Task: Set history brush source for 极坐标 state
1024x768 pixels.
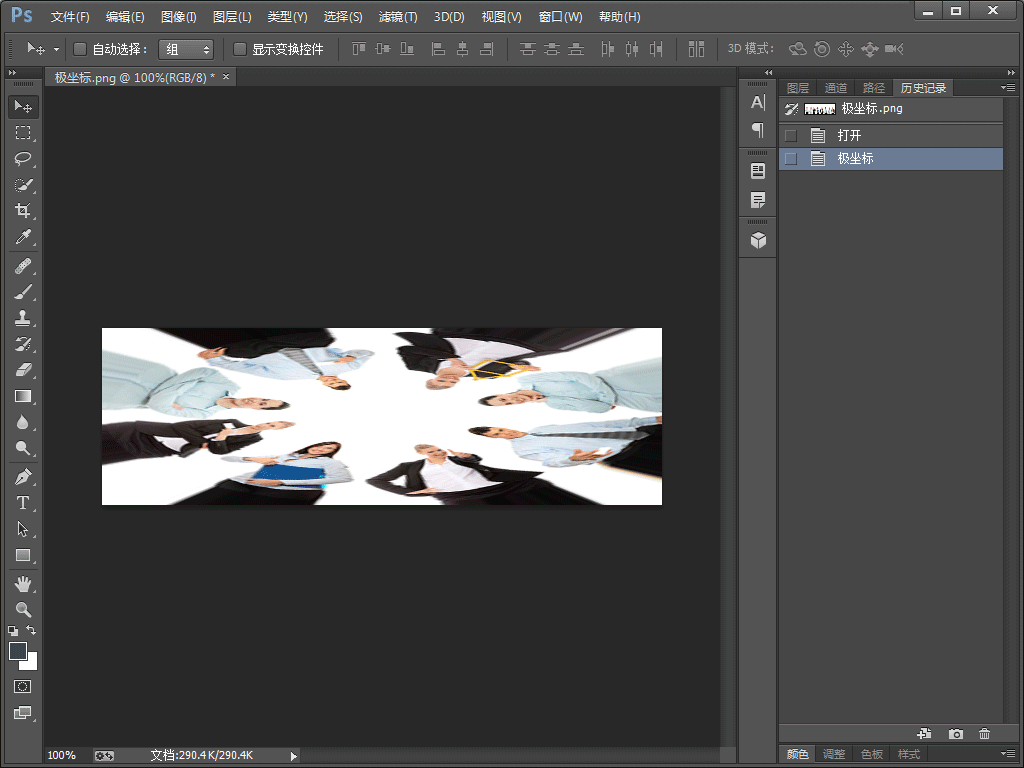Action: click(791, 159)
